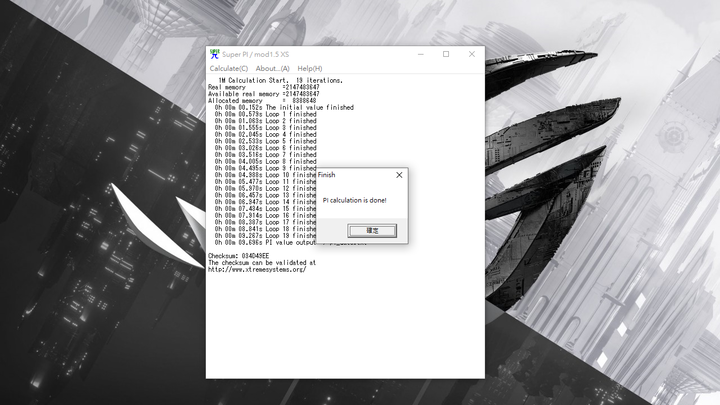This screenshot has height=405, width=720.
Task: Click the 'Available real memory' line
Action: (264, 94)
